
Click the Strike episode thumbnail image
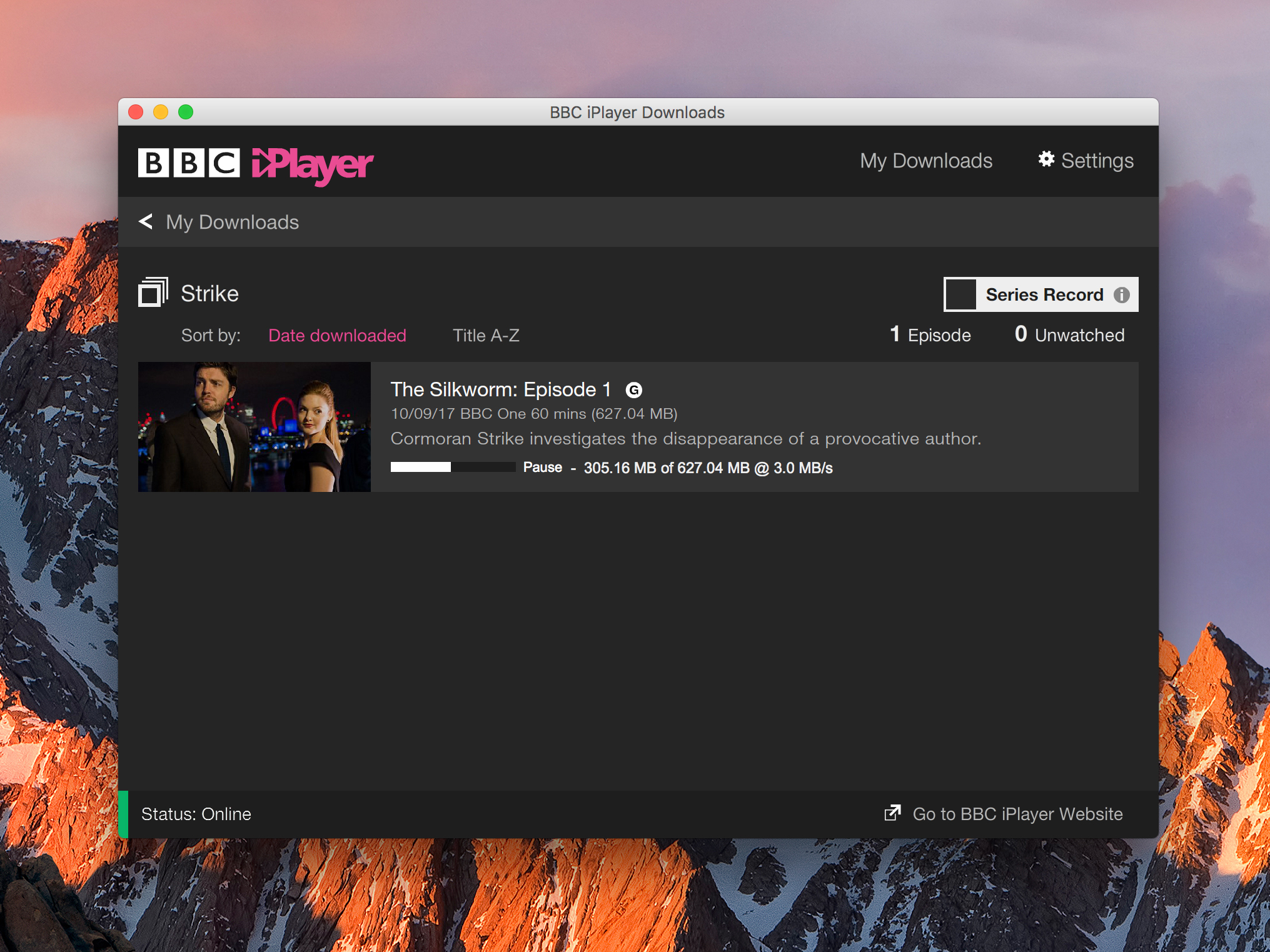(x=255, y=427)
